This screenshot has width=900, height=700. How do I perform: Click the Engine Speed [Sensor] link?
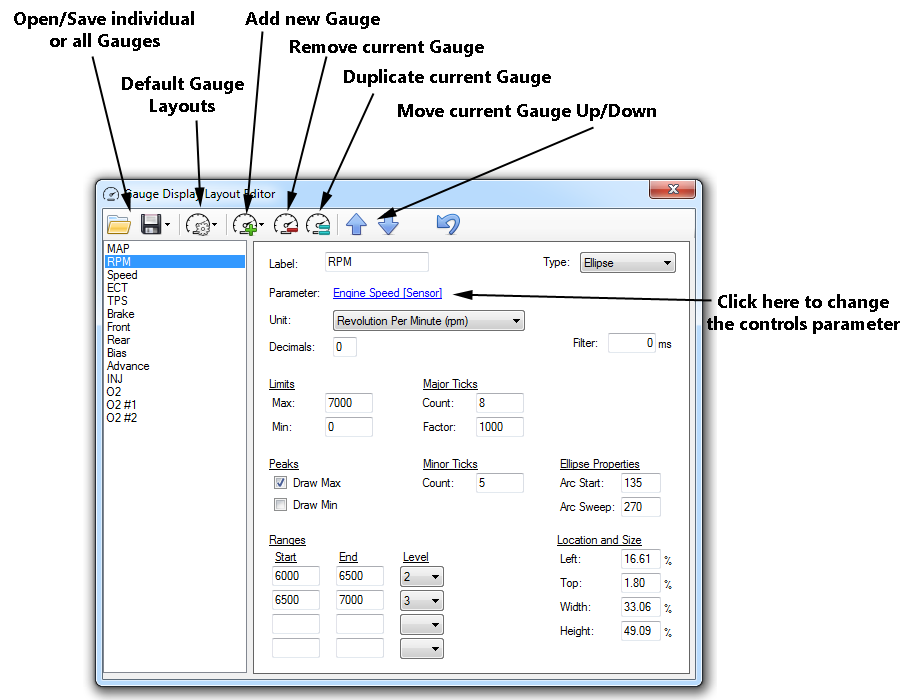pos(387,293)
